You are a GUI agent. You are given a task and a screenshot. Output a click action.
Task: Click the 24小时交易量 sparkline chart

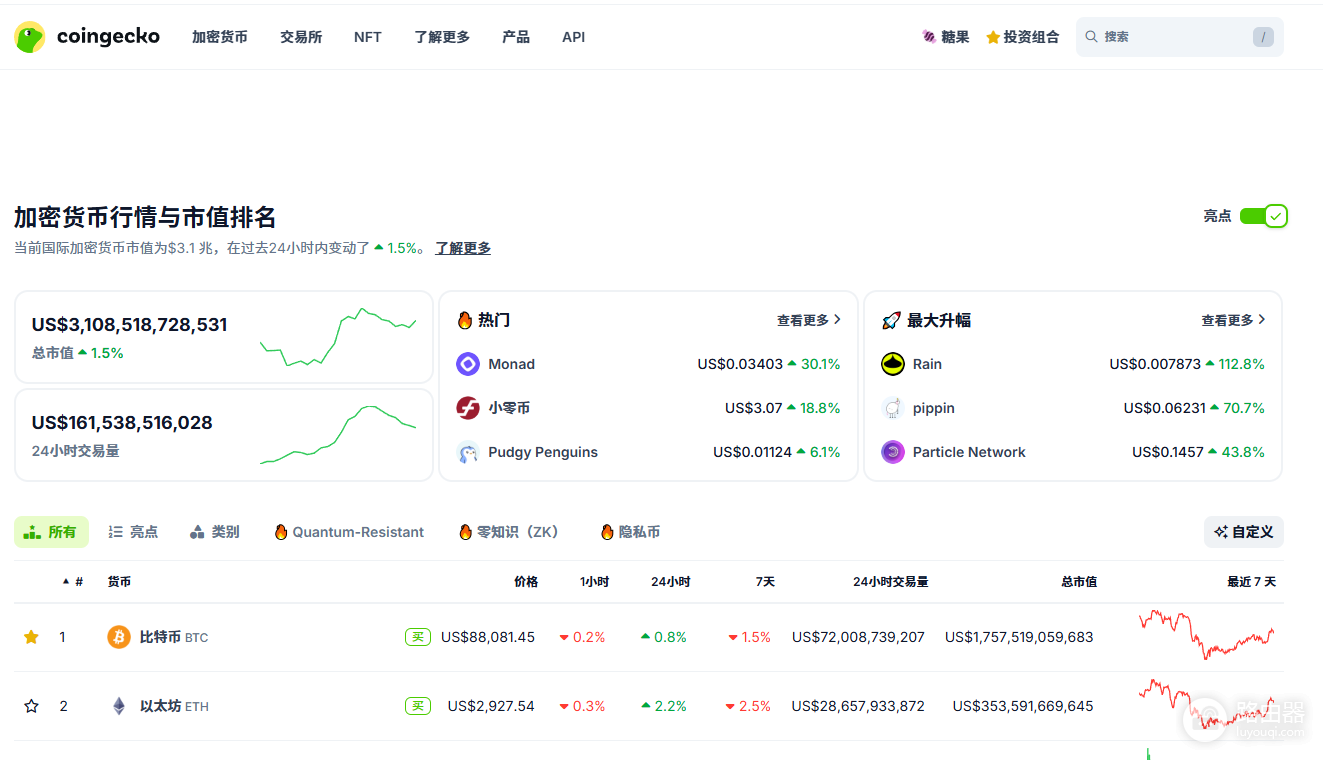(338, 435)
